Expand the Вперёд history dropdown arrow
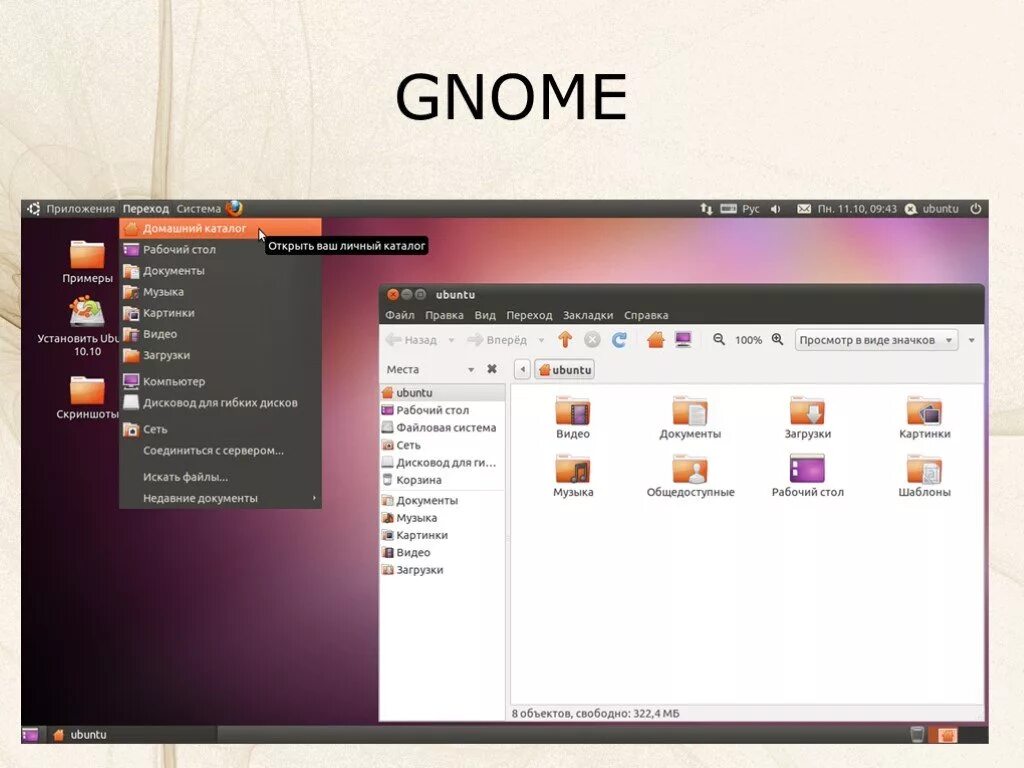1024x768 pixels. [541, 340]
